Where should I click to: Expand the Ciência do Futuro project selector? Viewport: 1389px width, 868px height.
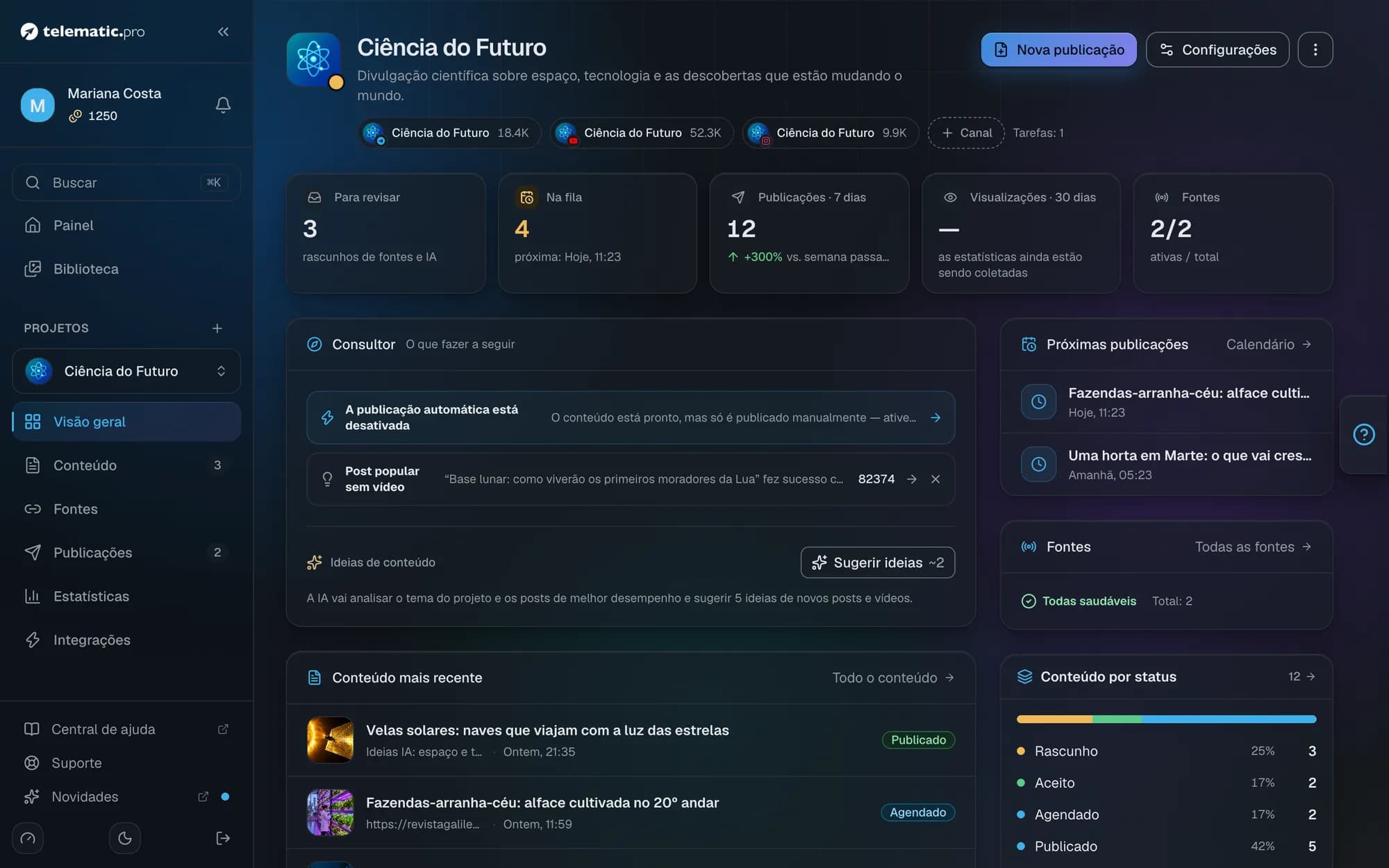pyautogui.click(x=126, y=371)
